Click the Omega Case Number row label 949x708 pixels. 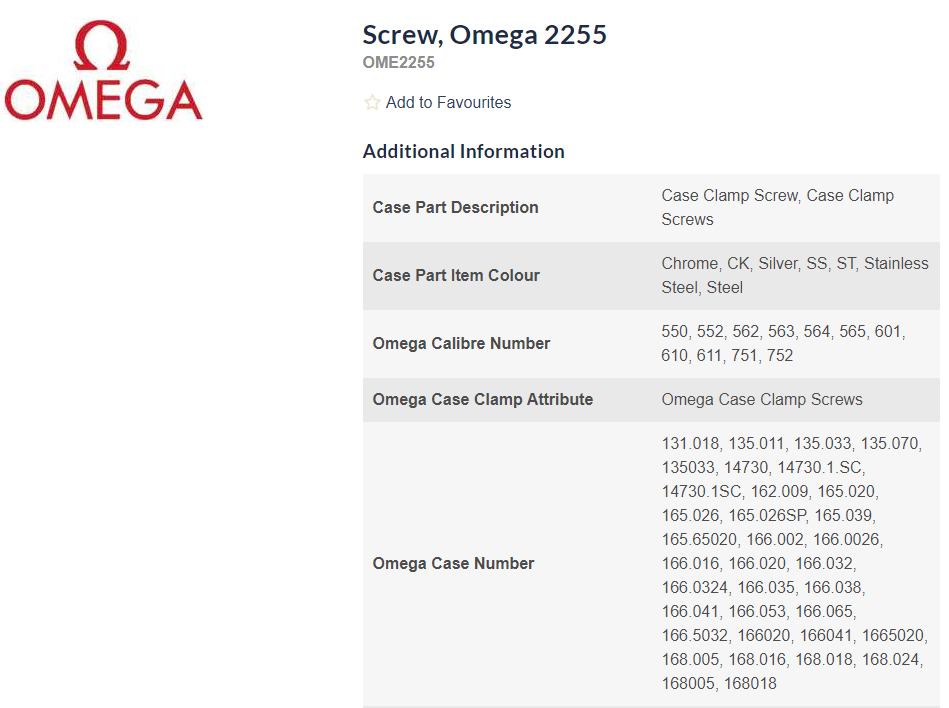click(x=453, y=563)
